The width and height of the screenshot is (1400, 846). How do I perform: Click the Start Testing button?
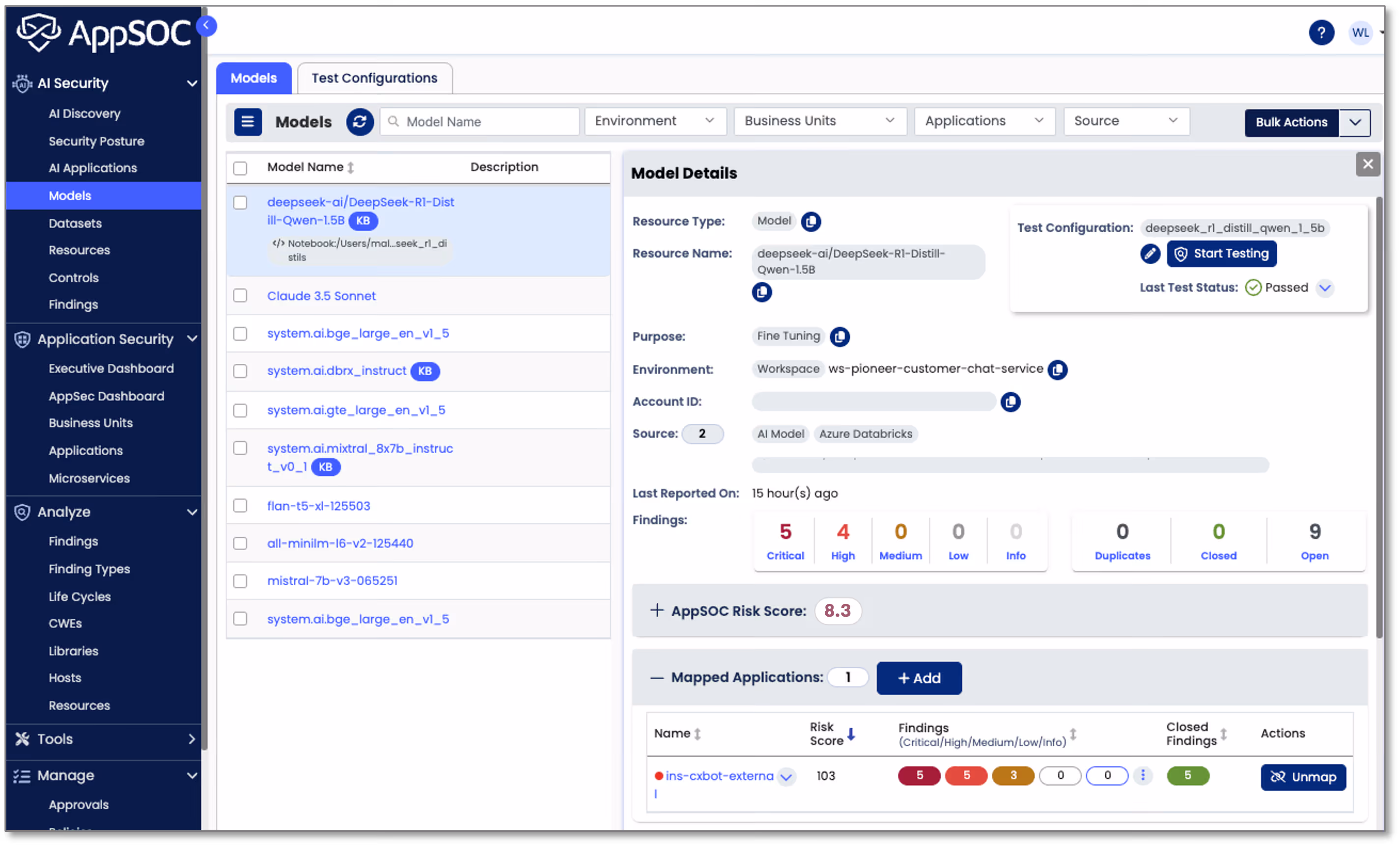click(1222, 253)
